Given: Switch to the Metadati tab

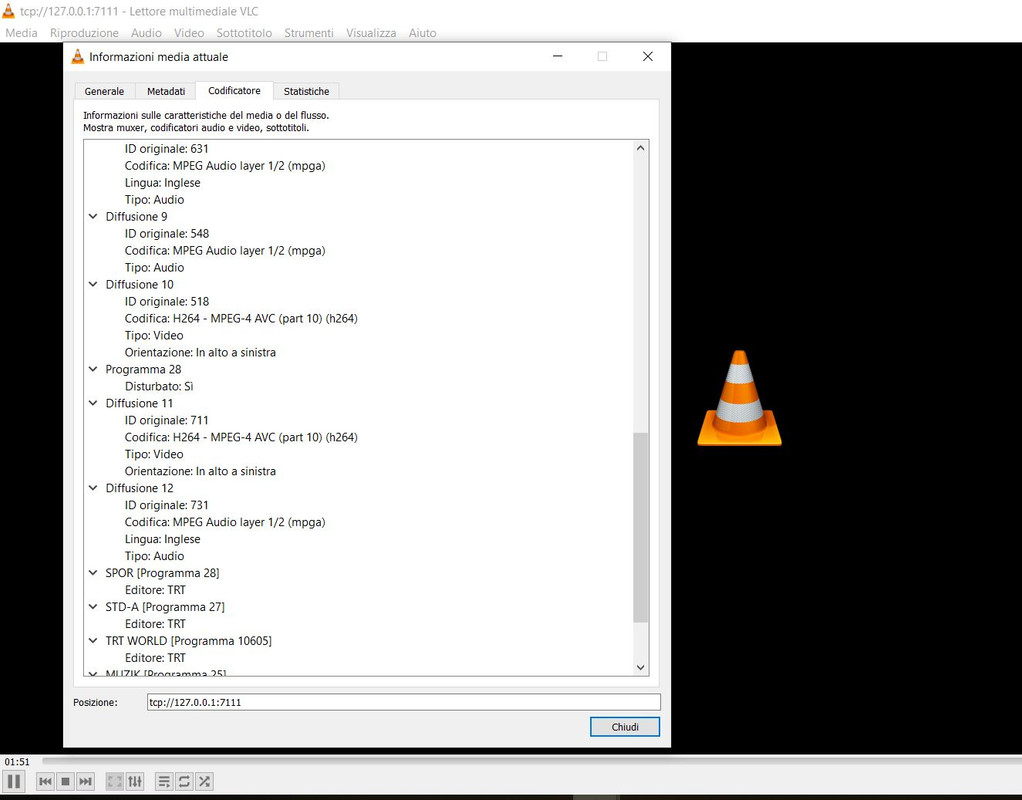Looking at the screenshot, I should point(166,91).
